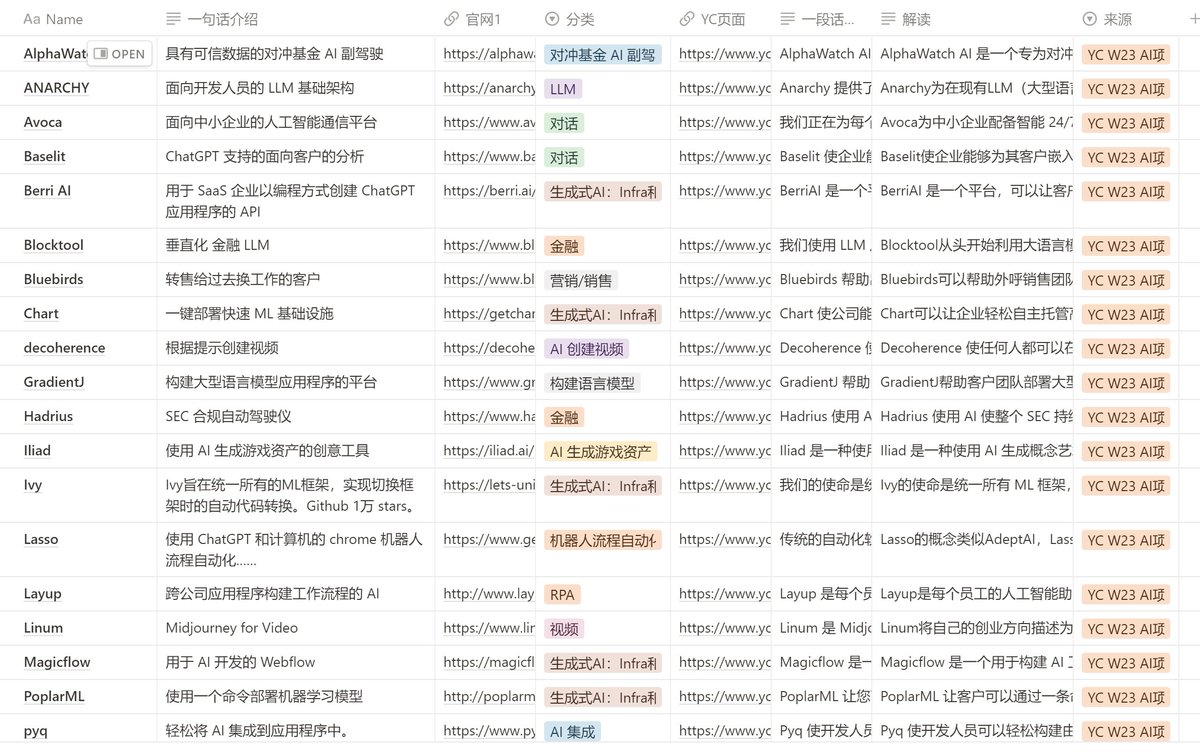1200x752 pixels.
Task: Select the 金融 tag in Blocktool row
Action: point(564,246)
